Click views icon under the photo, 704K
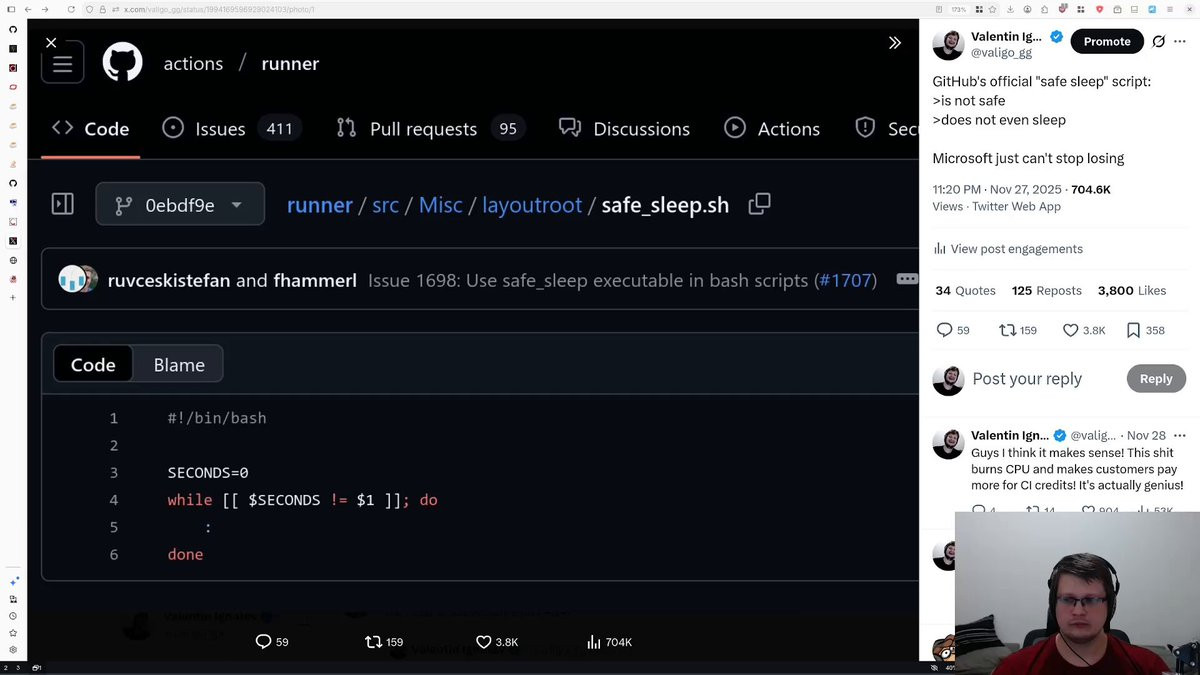Viewport: 1200px width, 675px height. click(x=609, y=642)
